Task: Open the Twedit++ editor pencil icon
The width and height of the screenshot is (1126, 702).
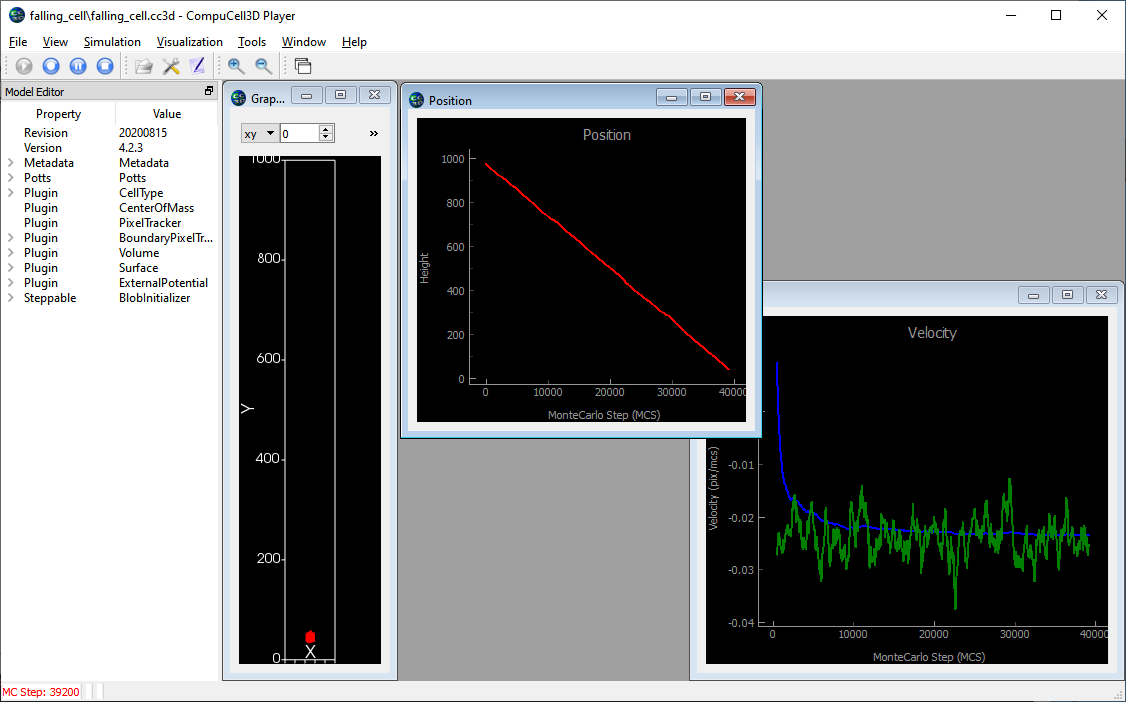Action: 197,66
